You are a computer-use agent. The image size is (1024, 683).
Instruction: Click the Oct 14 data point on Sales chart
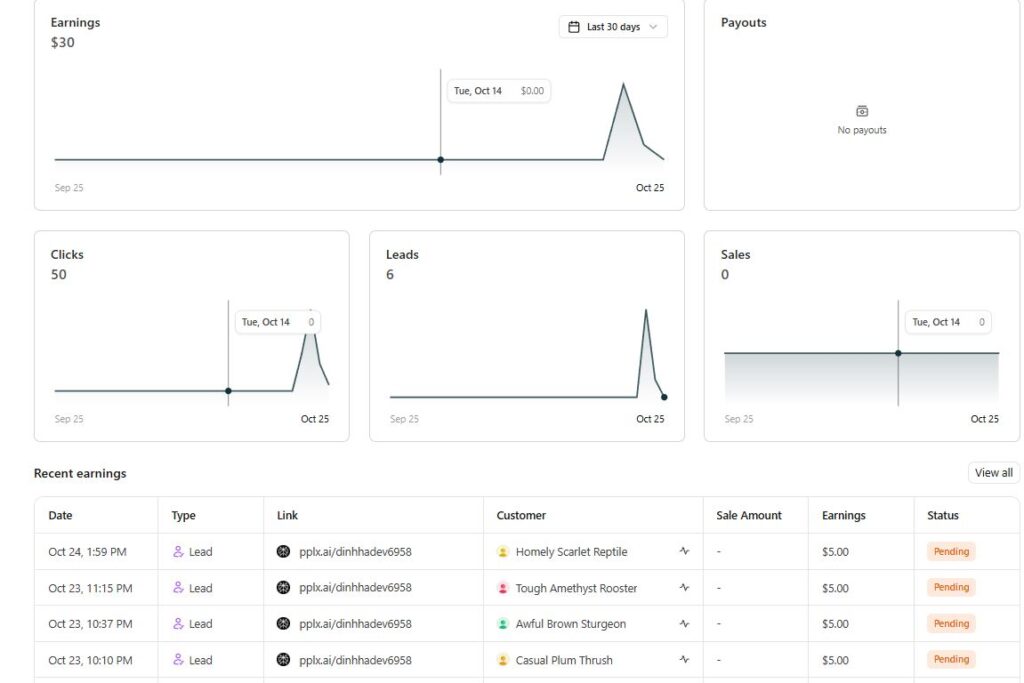(x=898, y=353)
